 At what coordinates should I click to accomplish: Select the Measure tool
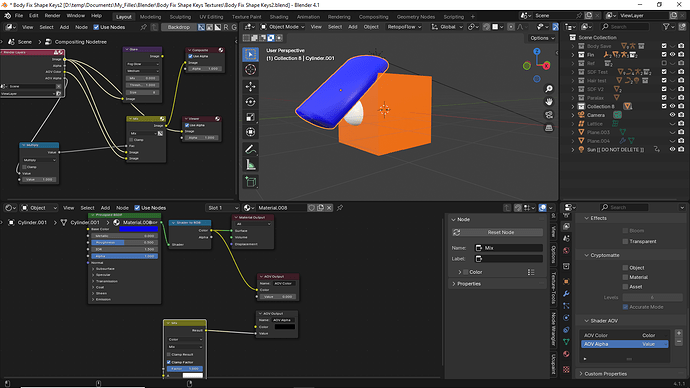[250, 165]
